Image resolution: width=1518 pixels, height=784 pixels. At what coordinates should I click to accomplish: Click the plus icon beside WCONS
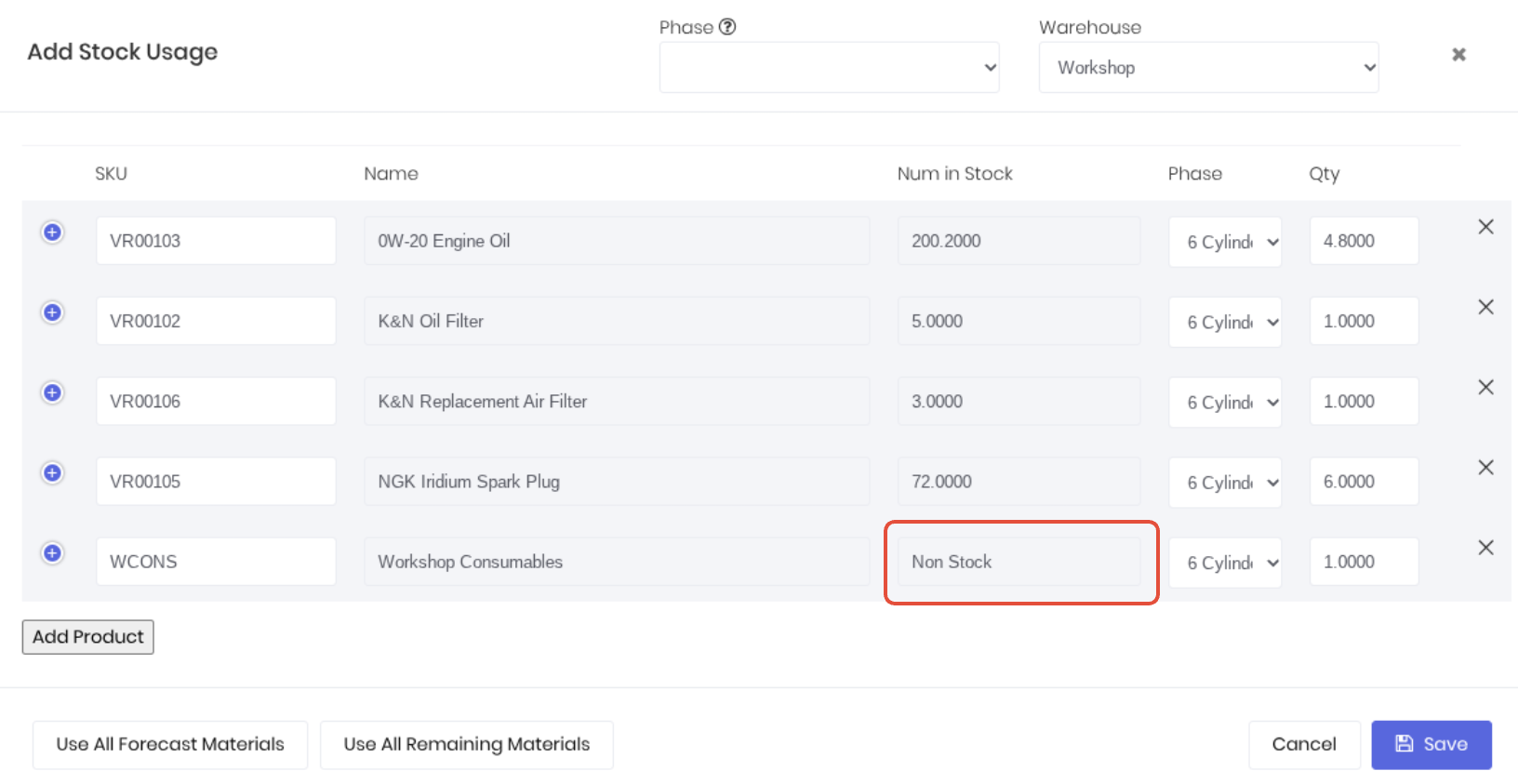pos(53,553)
